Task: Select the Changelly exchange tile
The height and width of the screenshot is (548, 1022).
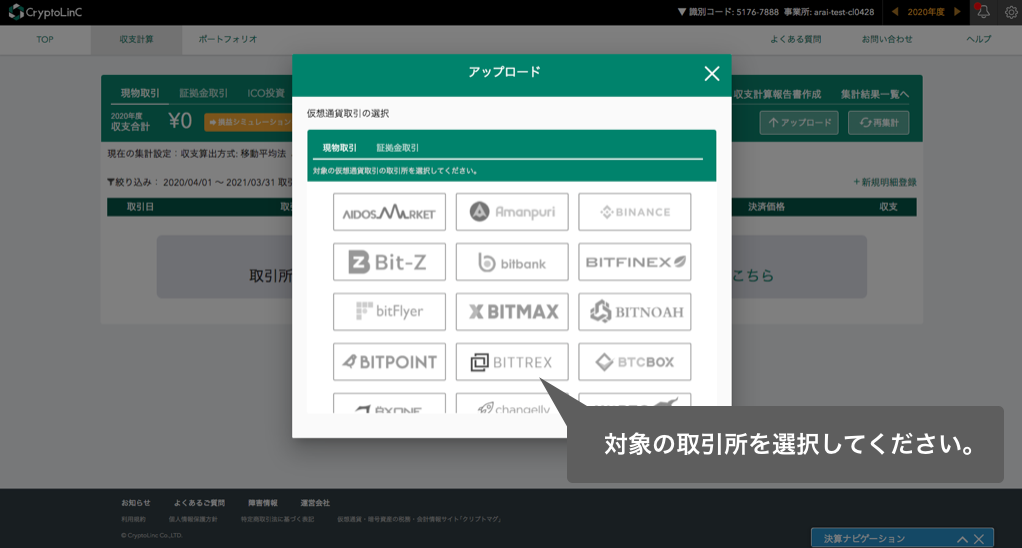Action: tap(512, 403)
